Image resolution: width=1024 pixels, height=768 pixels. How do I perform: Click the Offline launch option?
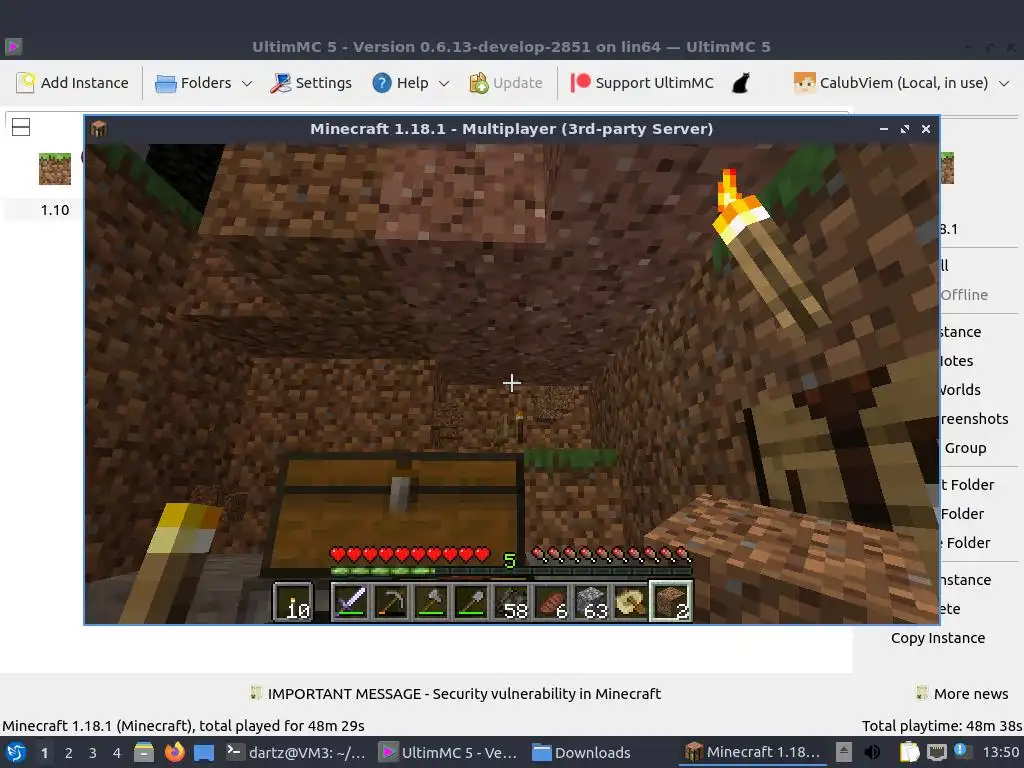pos(964,295)
